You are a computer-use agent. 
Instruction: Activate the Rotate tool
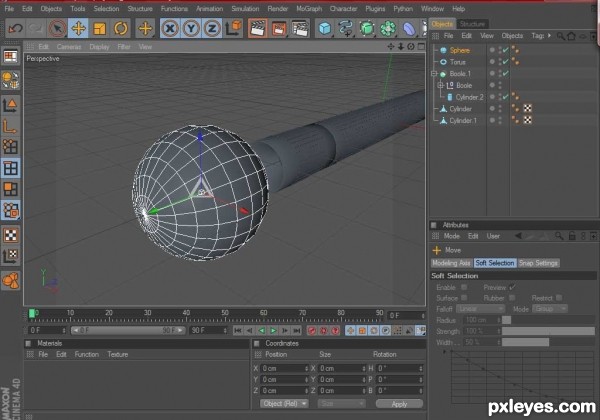pos(121,28)
